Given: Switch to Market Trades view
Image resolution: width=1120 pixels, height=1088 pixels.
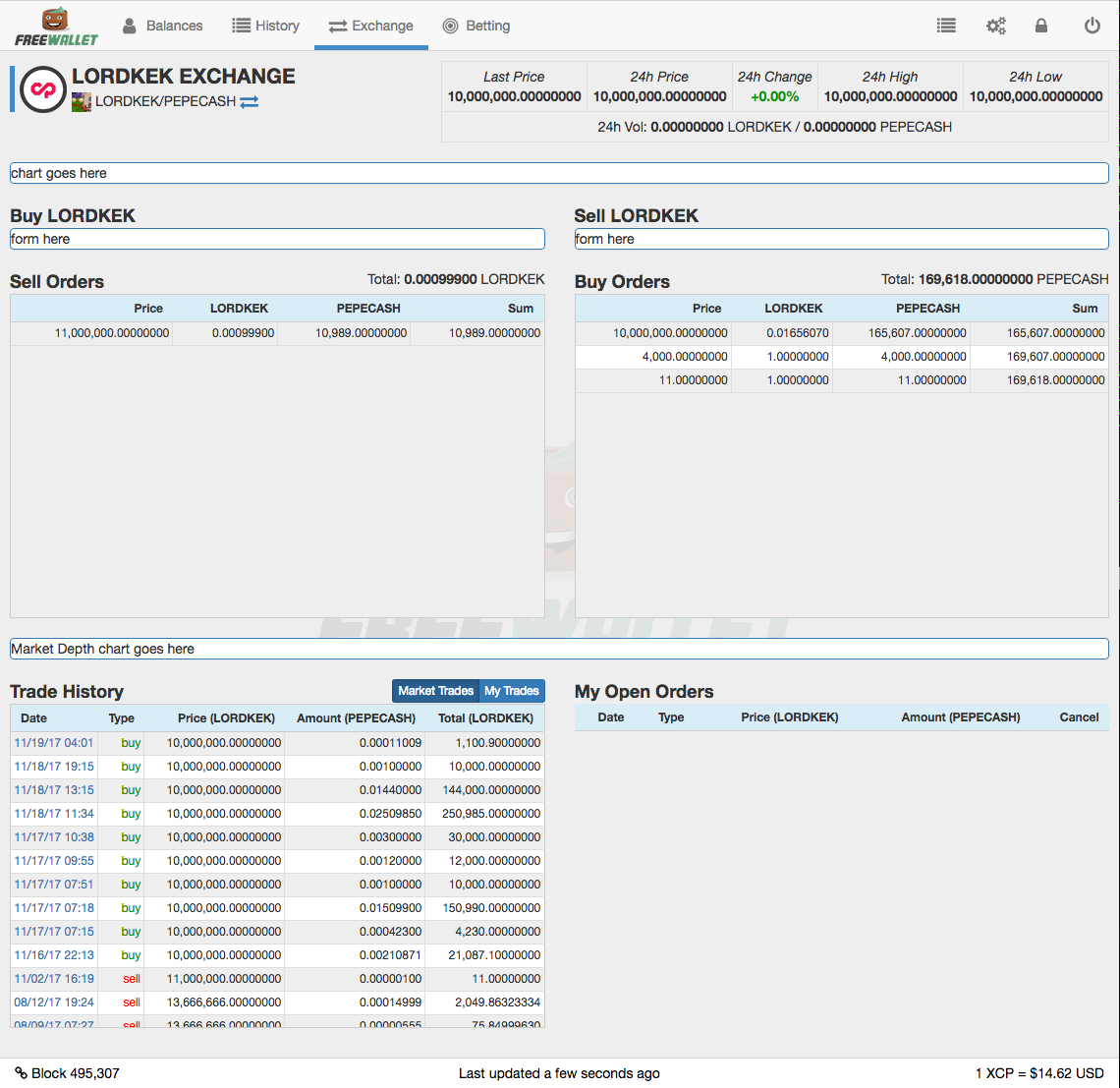Looking at the screenshot, I should pos(435,691).
